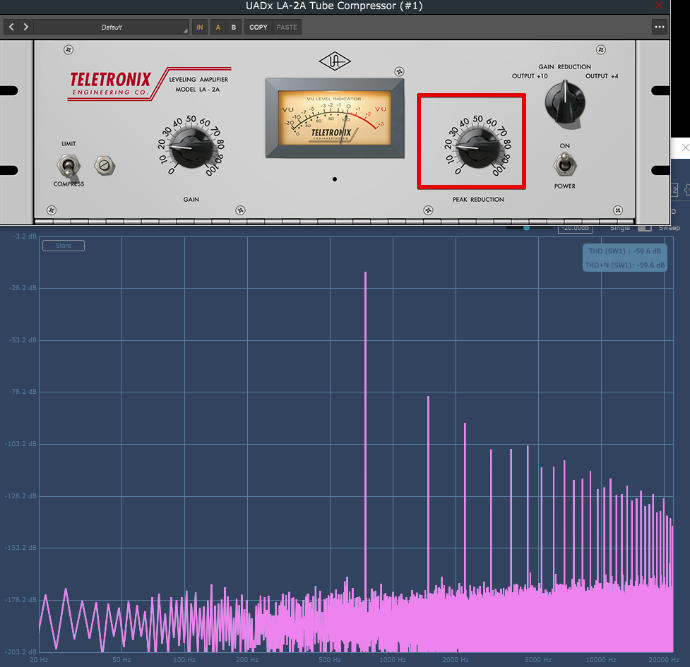The height and width of the screenshot is (667, 690).
Task: Click the Teletronix Engineering Co. logo
Action: point(111,84)
